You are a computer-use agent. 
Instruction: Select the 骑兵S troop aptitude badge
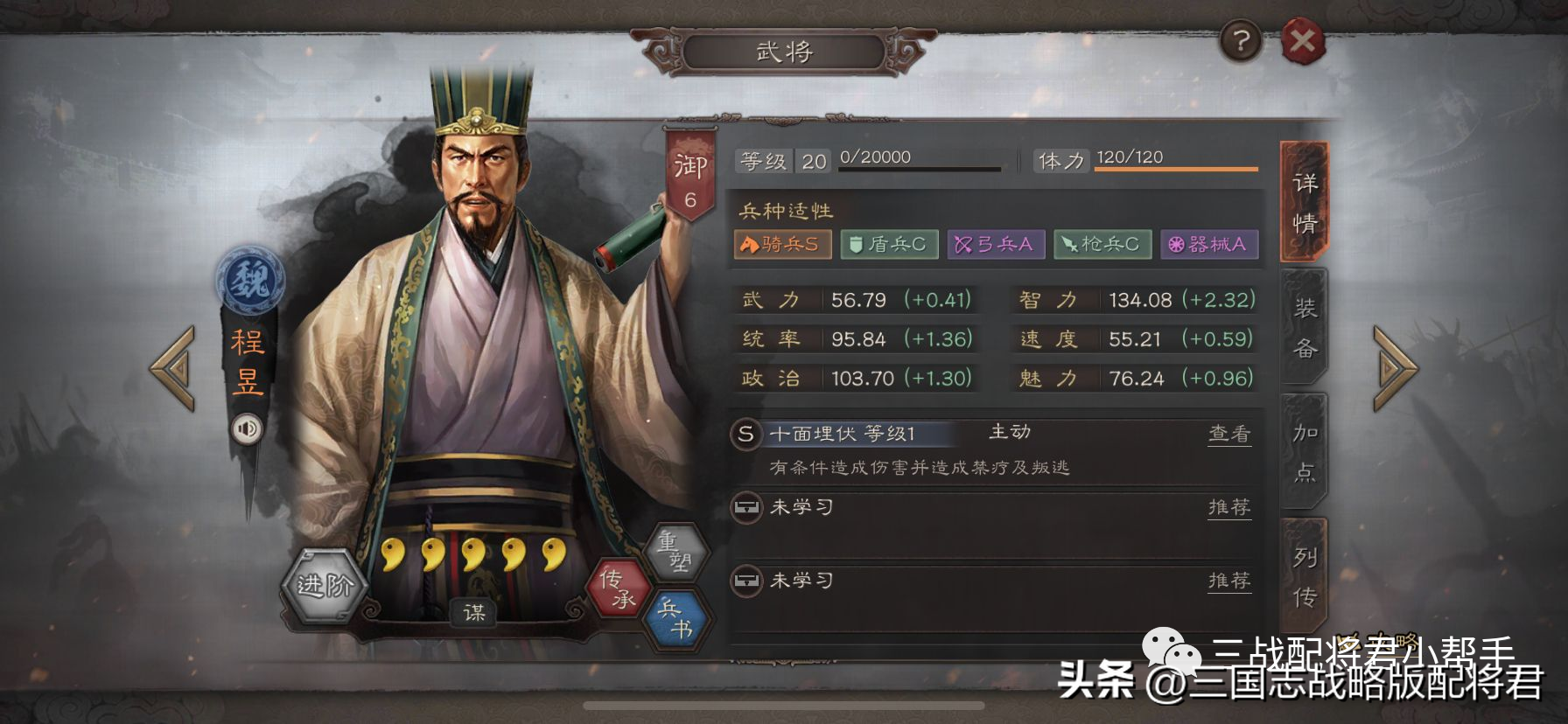click(782, 244)
